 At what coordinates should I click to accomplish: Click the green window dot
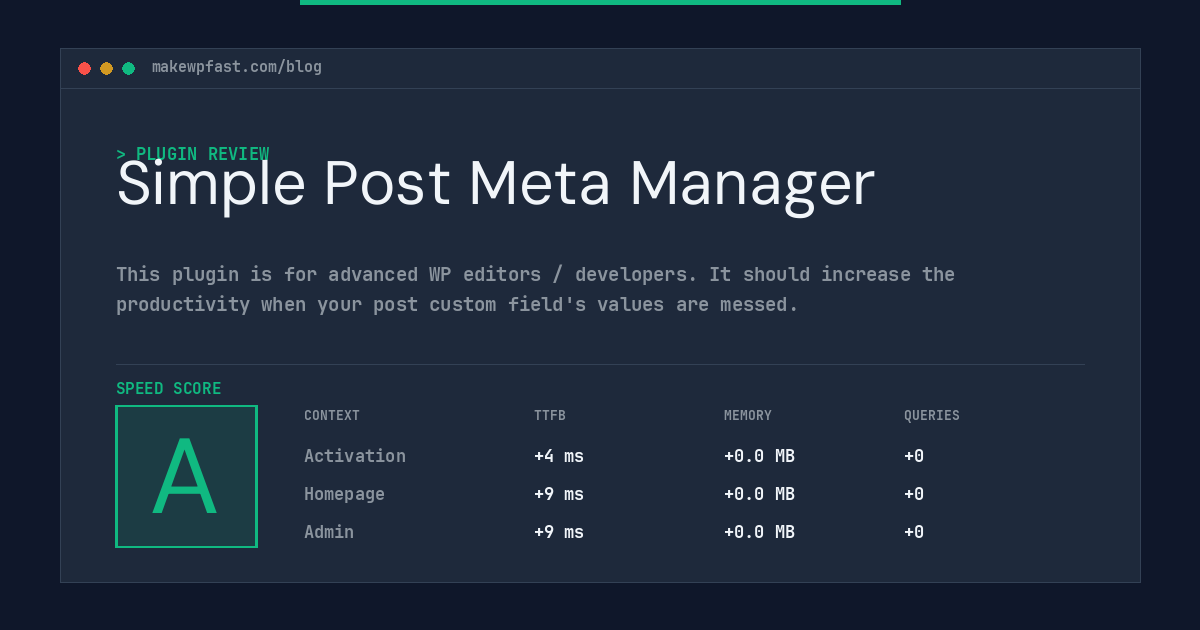point(129,68)
